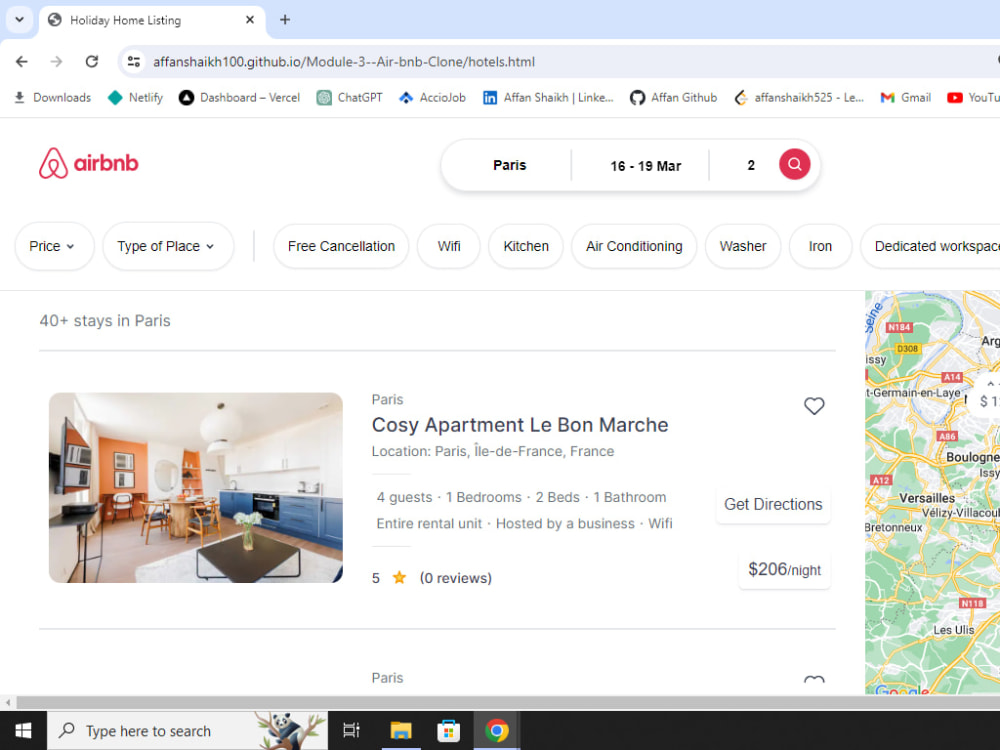Go back with browser back arrow
Viewport: 1000px width, 750px height.
click(22, 61)
